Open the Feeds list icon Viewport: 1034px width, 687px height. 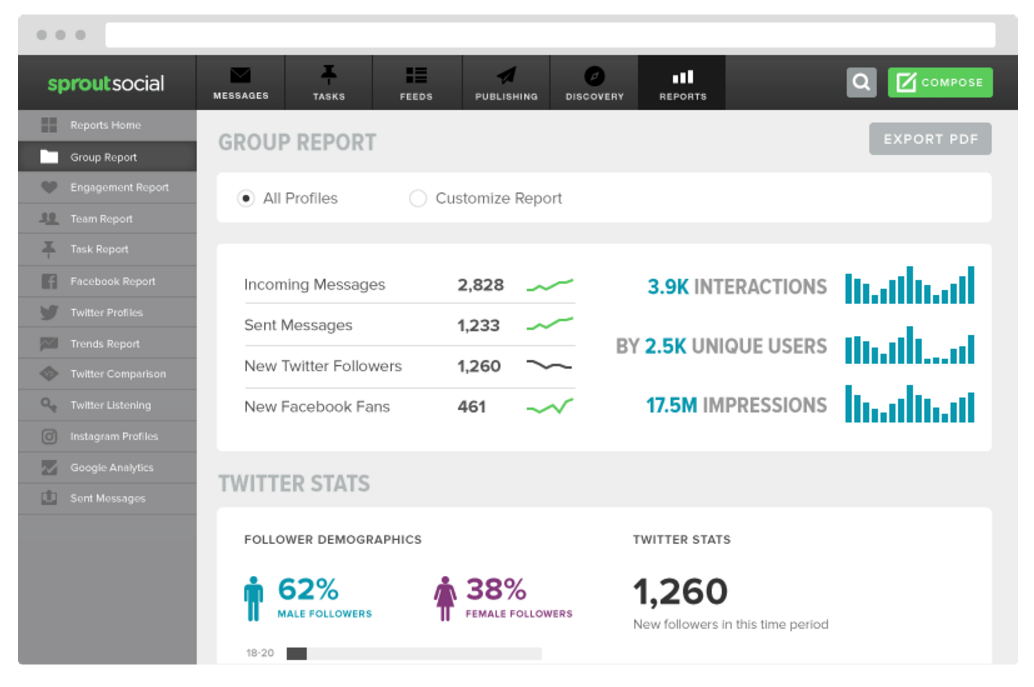point(416,75)
